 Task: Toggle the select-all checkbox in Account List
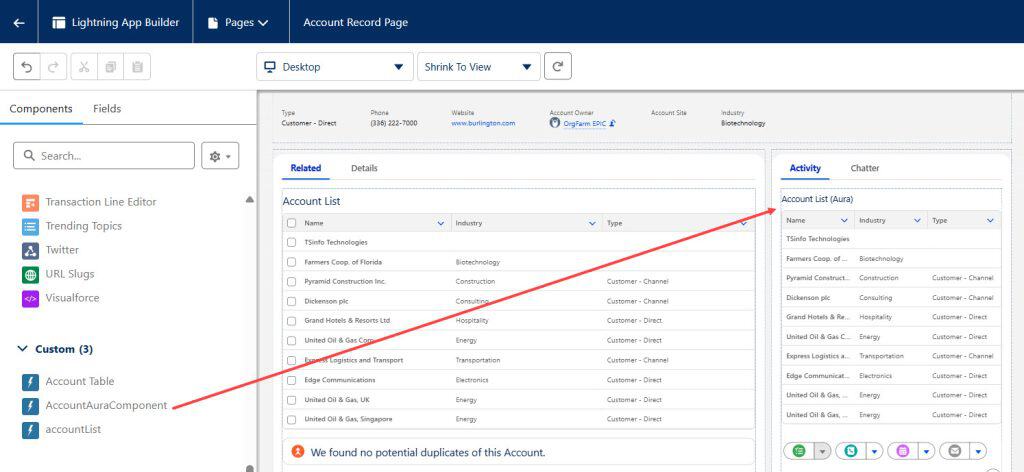coord(291,223)
